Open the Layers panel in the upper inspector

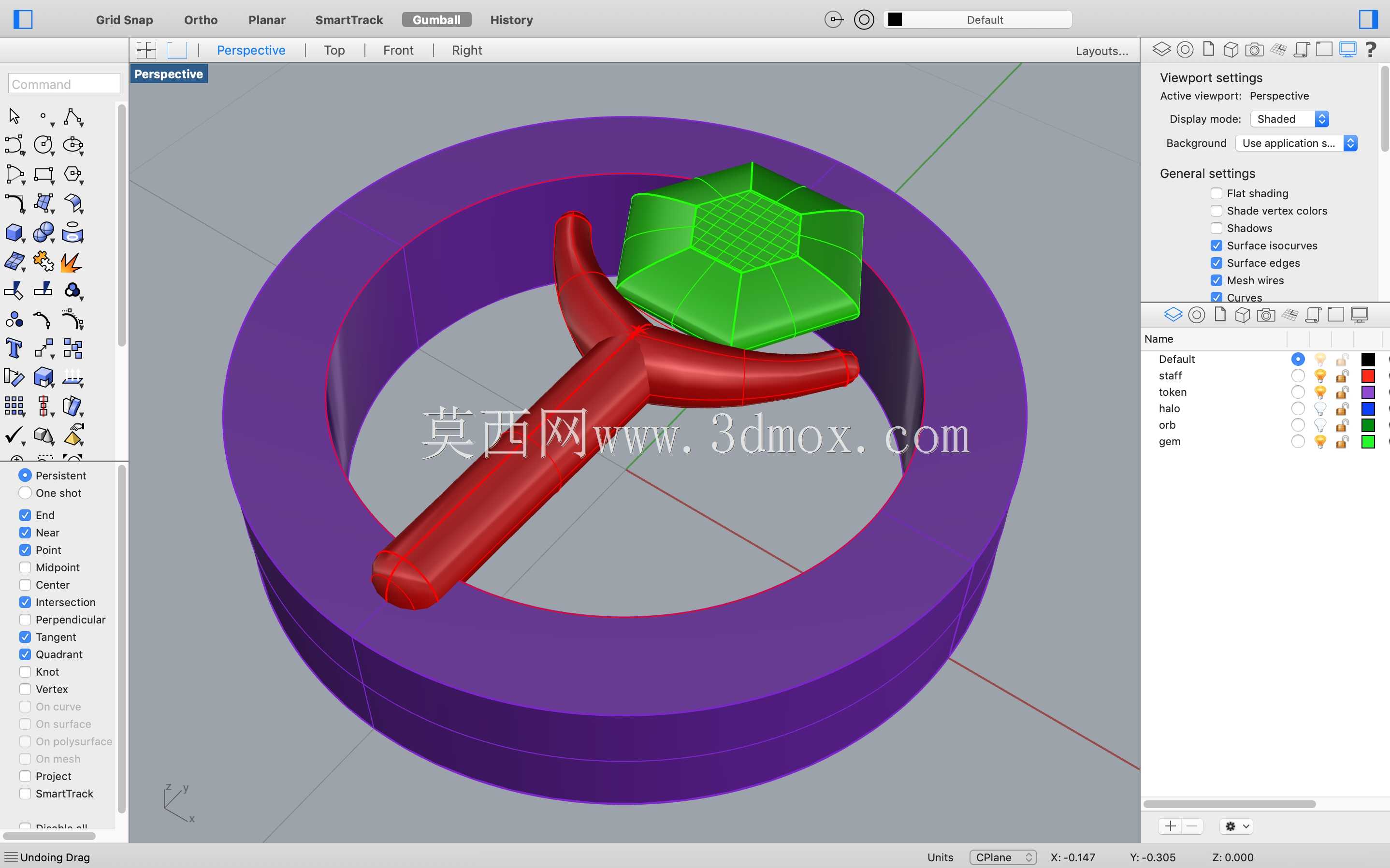tap(1161, 49)
